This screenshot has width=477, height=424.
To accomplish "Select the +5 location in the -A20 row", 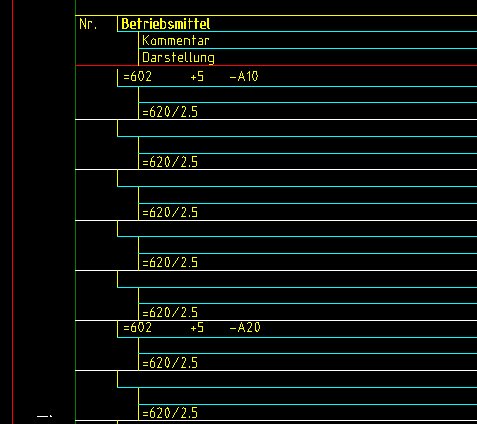I will coord(197,328).
